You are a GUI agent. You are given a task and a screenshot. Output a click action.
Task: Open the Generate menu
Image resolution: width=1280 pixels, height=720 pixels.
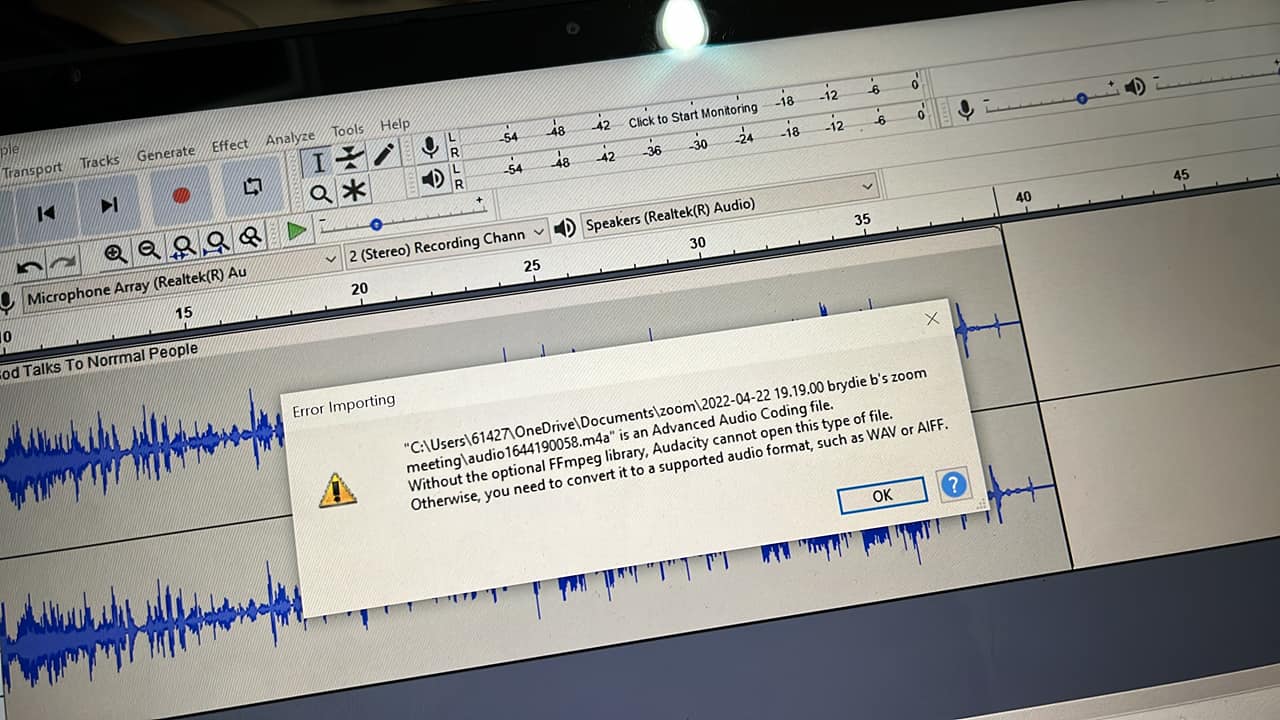166,153
